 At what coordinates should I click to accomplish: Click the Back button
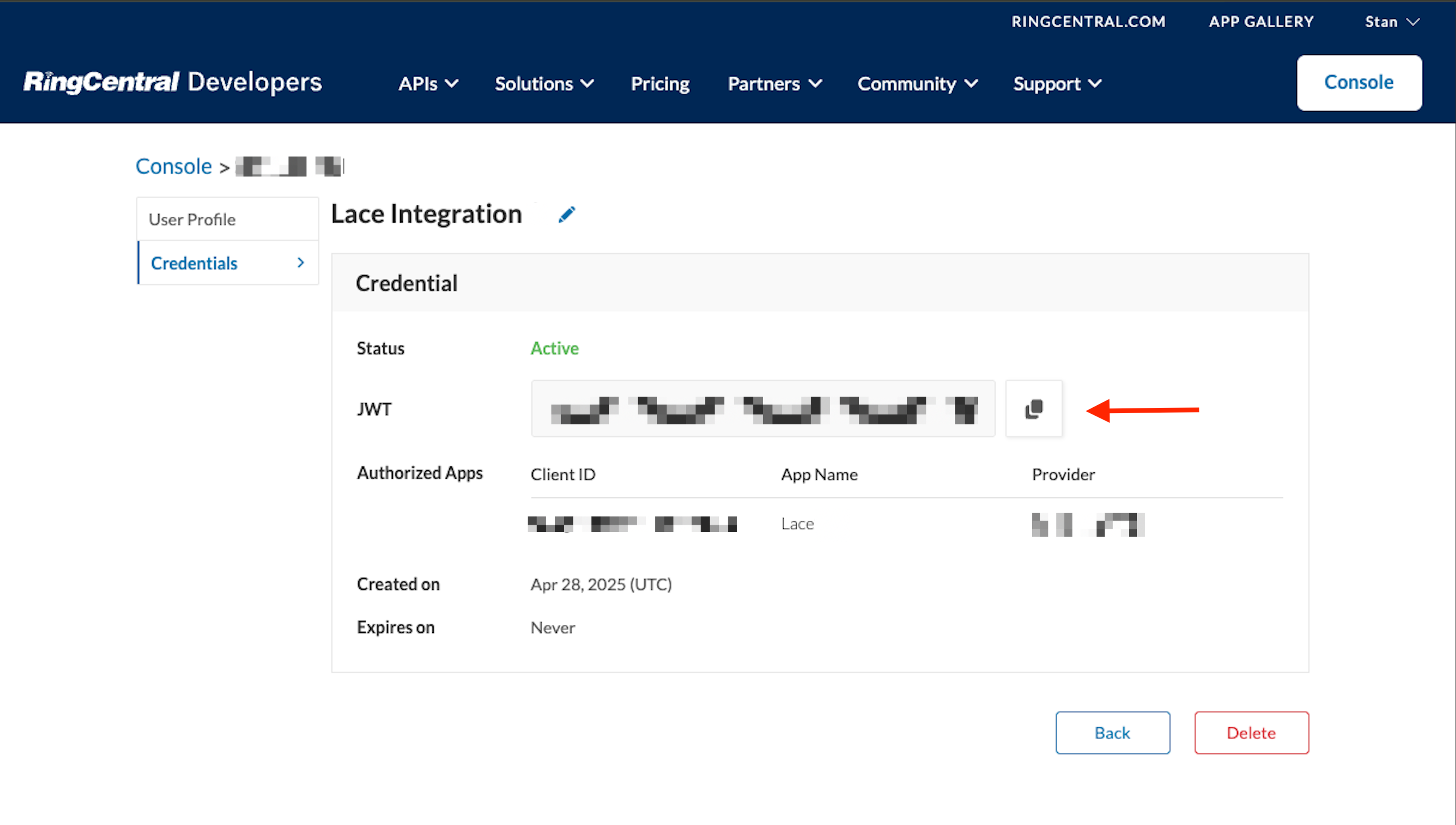coord(1112,732)
